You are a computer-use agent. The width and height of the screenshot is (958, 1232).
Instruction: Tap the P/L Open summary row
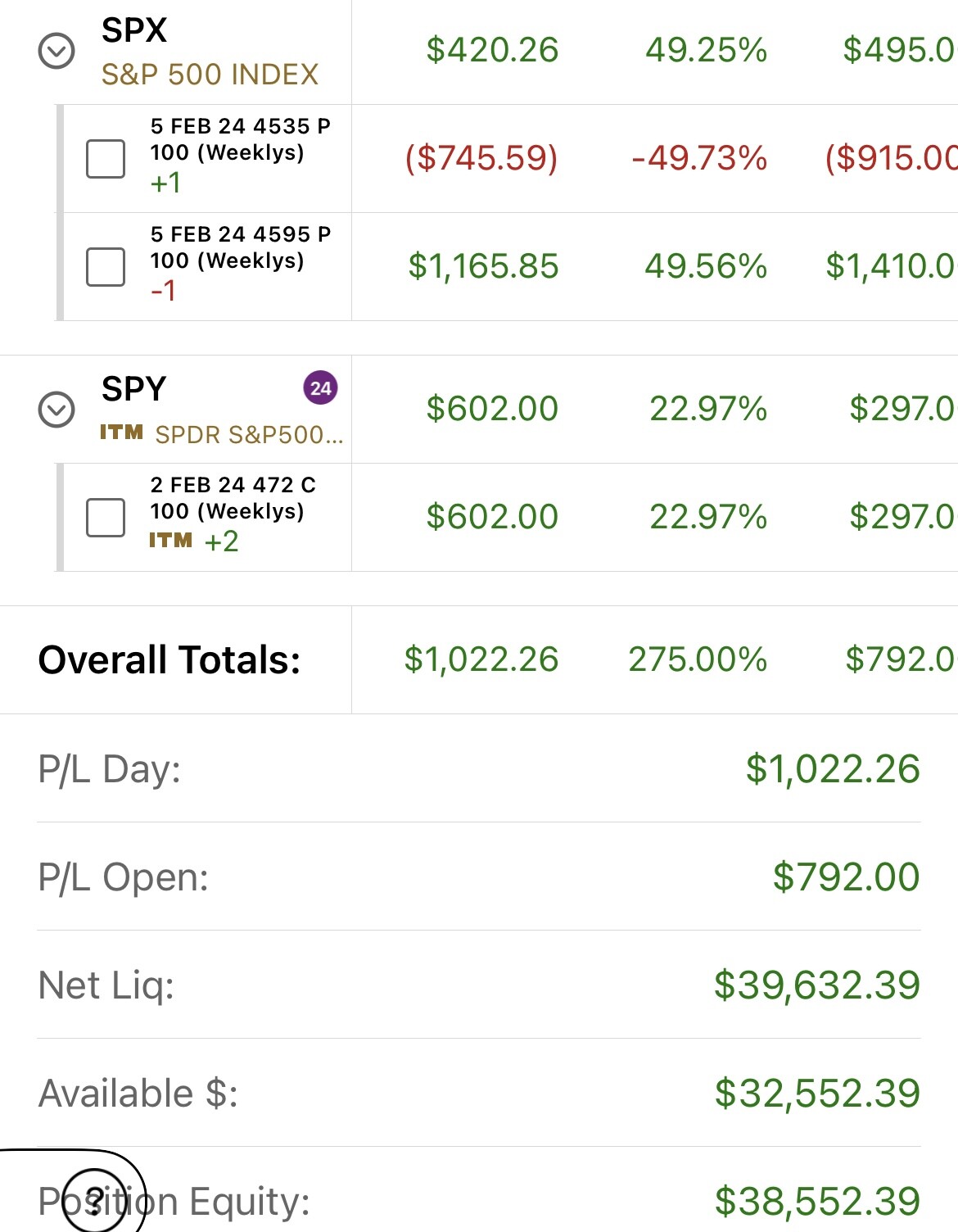coord(479,876)
